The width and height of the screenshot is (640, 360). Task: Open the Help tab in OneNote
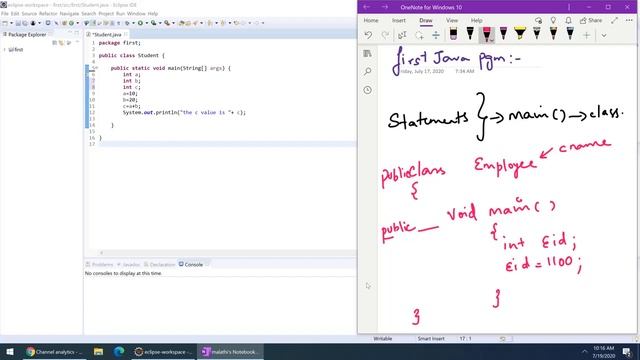coord(476,20)
